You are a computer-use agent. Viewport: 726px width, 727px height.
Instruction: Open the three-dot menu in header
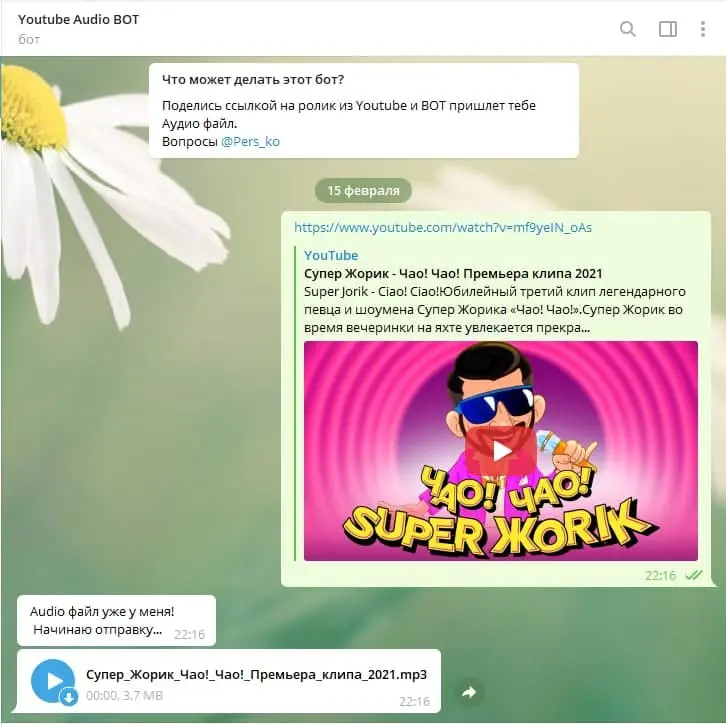703,29
